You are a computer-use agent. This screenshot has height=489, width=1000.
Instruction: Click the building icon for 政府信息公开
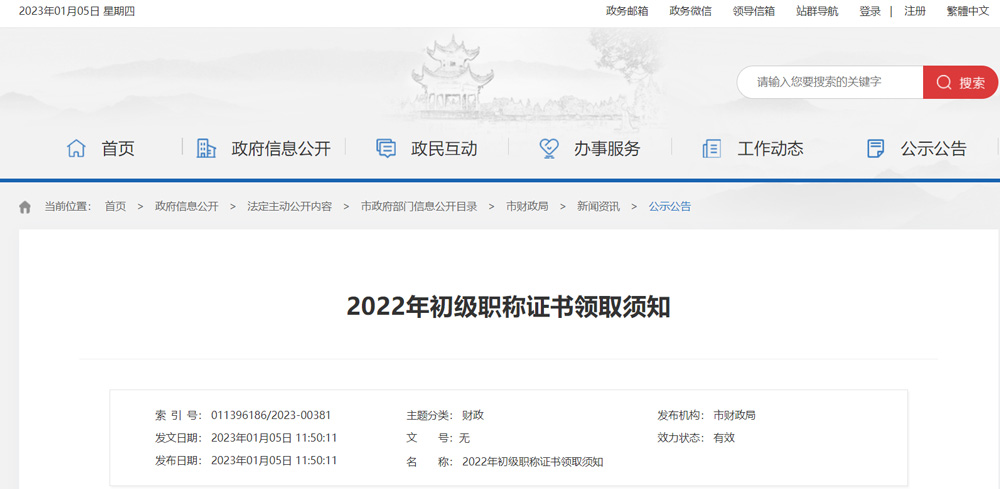[x=206, y=148]
